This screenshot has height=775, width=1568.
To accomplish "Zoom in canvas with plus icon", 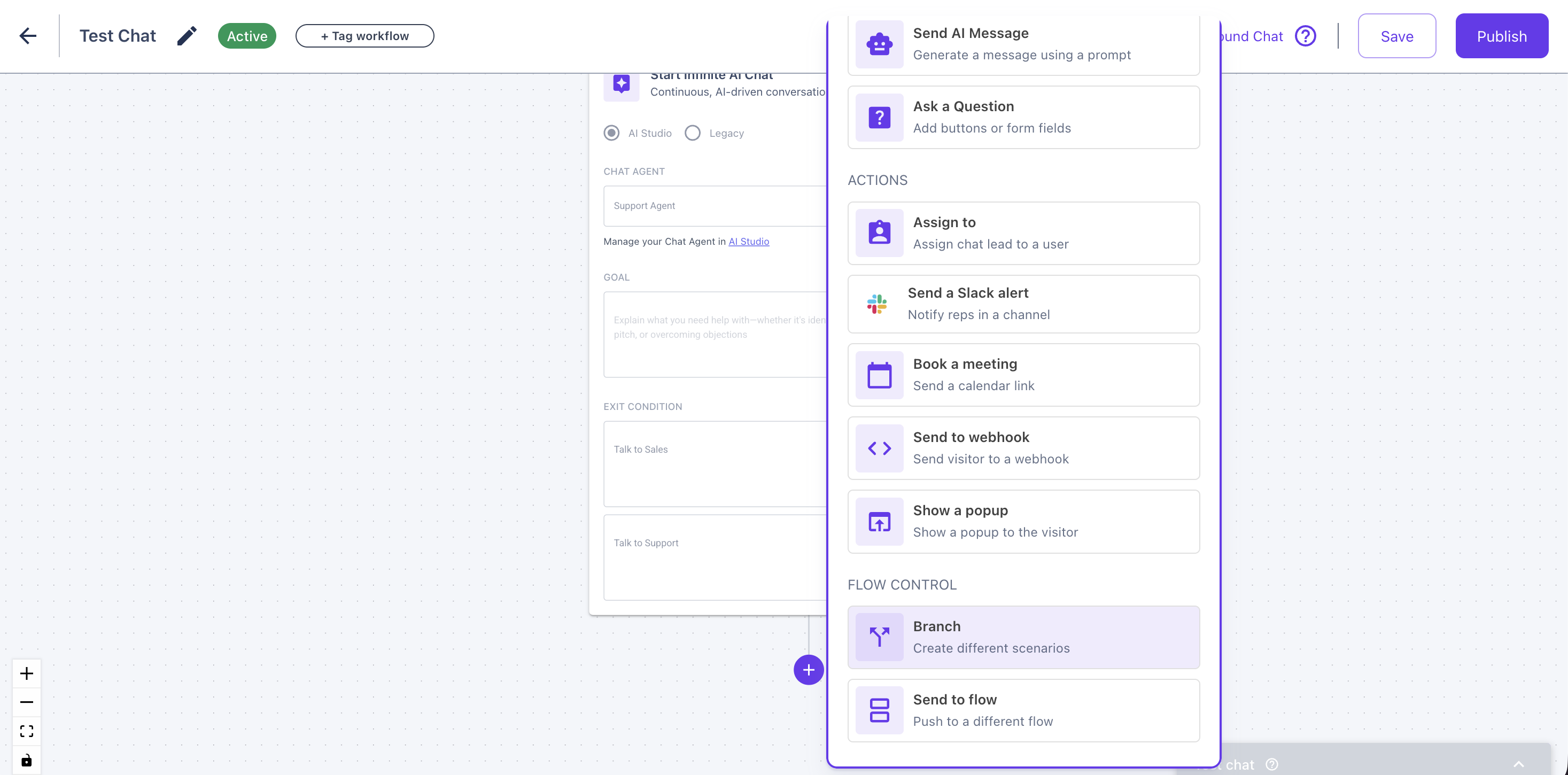I will click(26, 673).
